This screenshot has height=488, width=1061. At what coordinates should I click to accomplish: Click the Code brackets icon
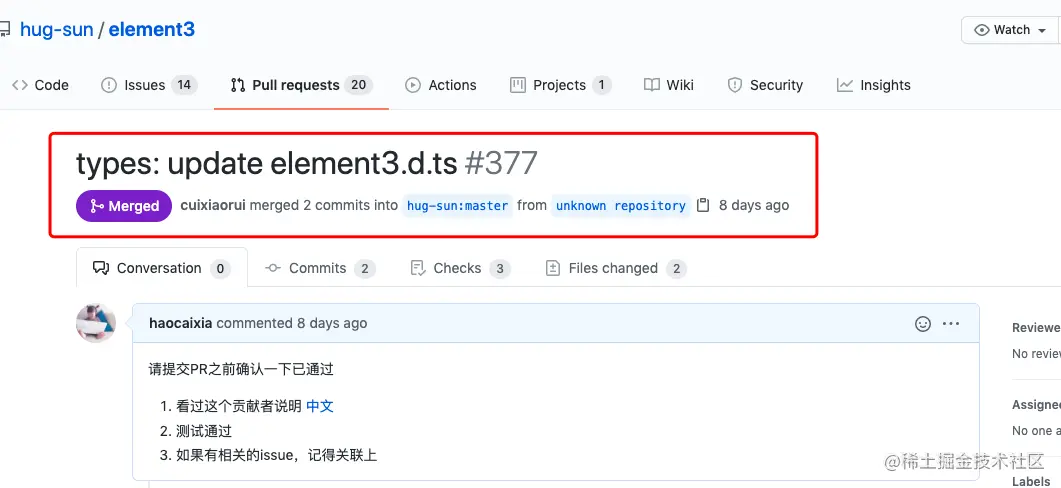[x=20, y=85]
